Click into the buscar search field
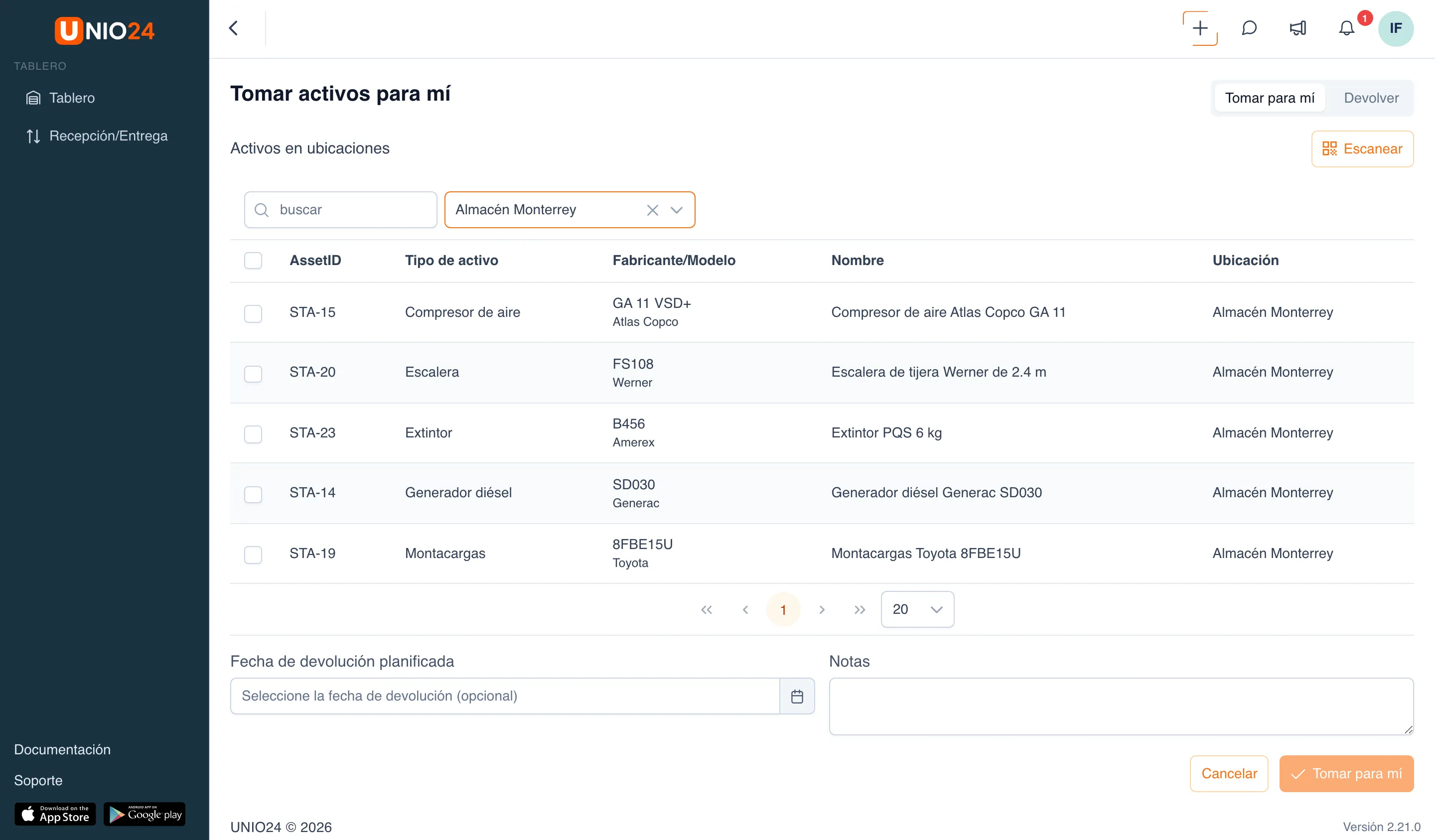 [x=340, y=210]
